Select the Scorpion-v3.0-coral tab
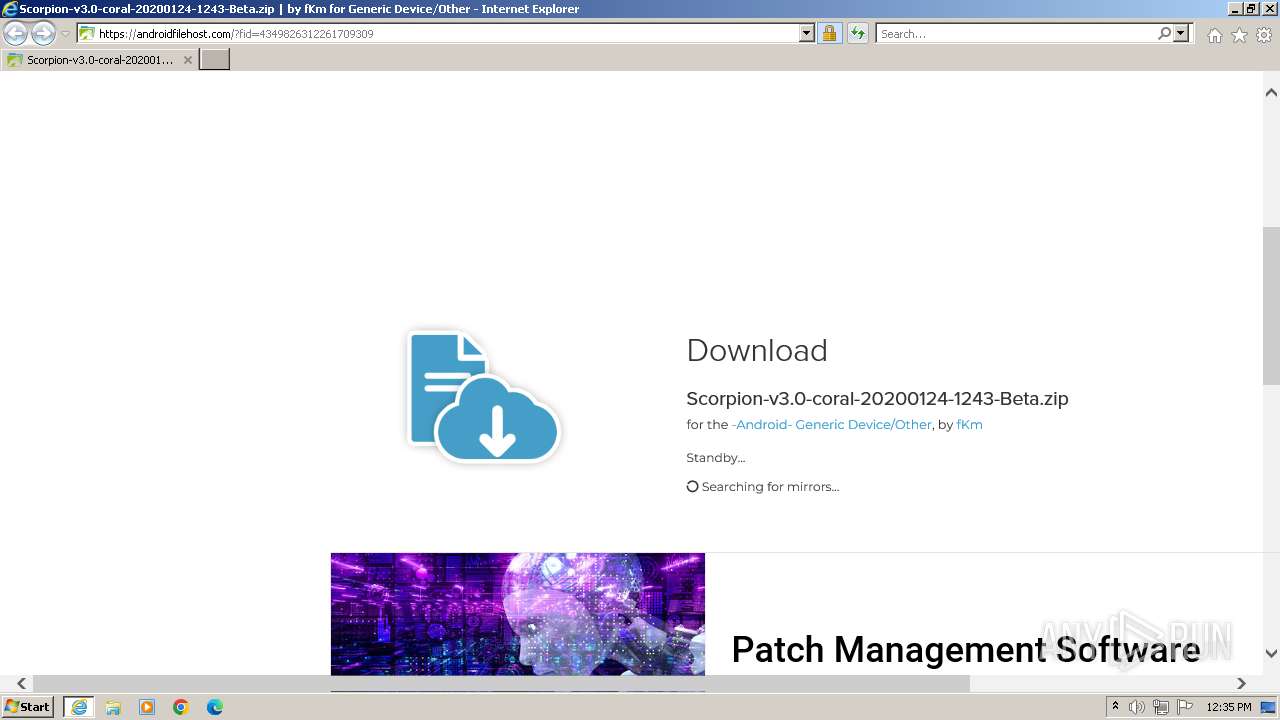Viewport: 1280px width, 720px height. click(99, 60)
